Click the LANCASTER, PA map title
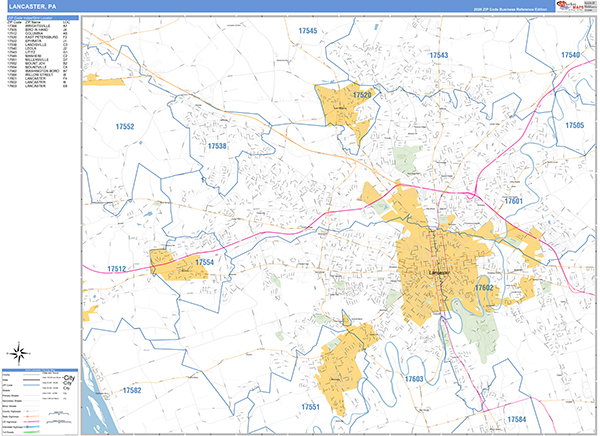Screen dimensions: 600x436 pos(33,6)
